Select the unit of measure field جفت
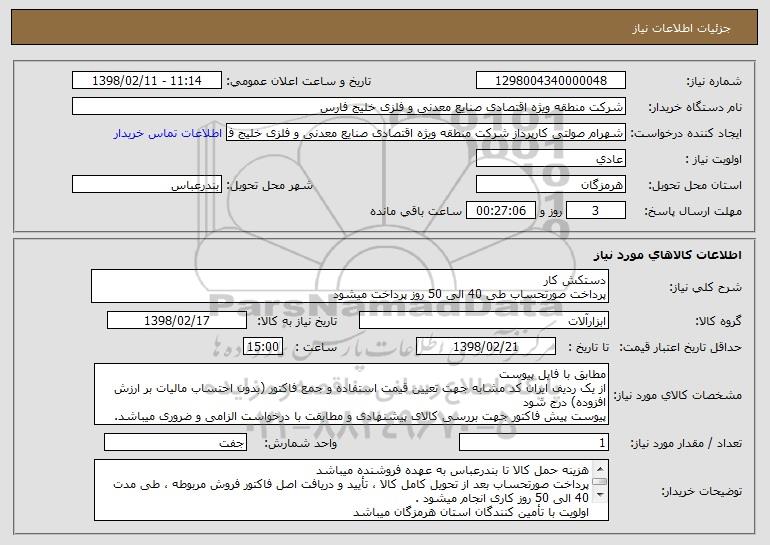 [175, 443]
